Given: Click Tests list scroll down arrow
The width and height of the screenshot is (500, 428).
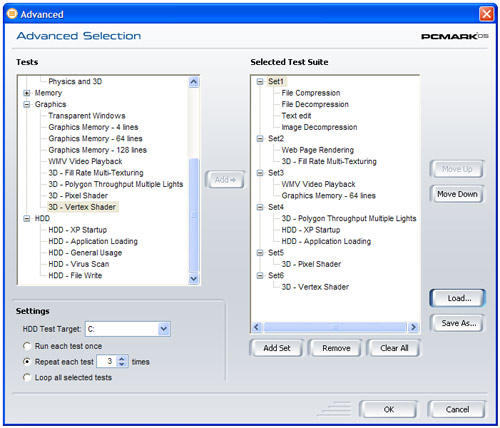Looking at the screenshot, I should pyautogui.click(x=194, y=278).
